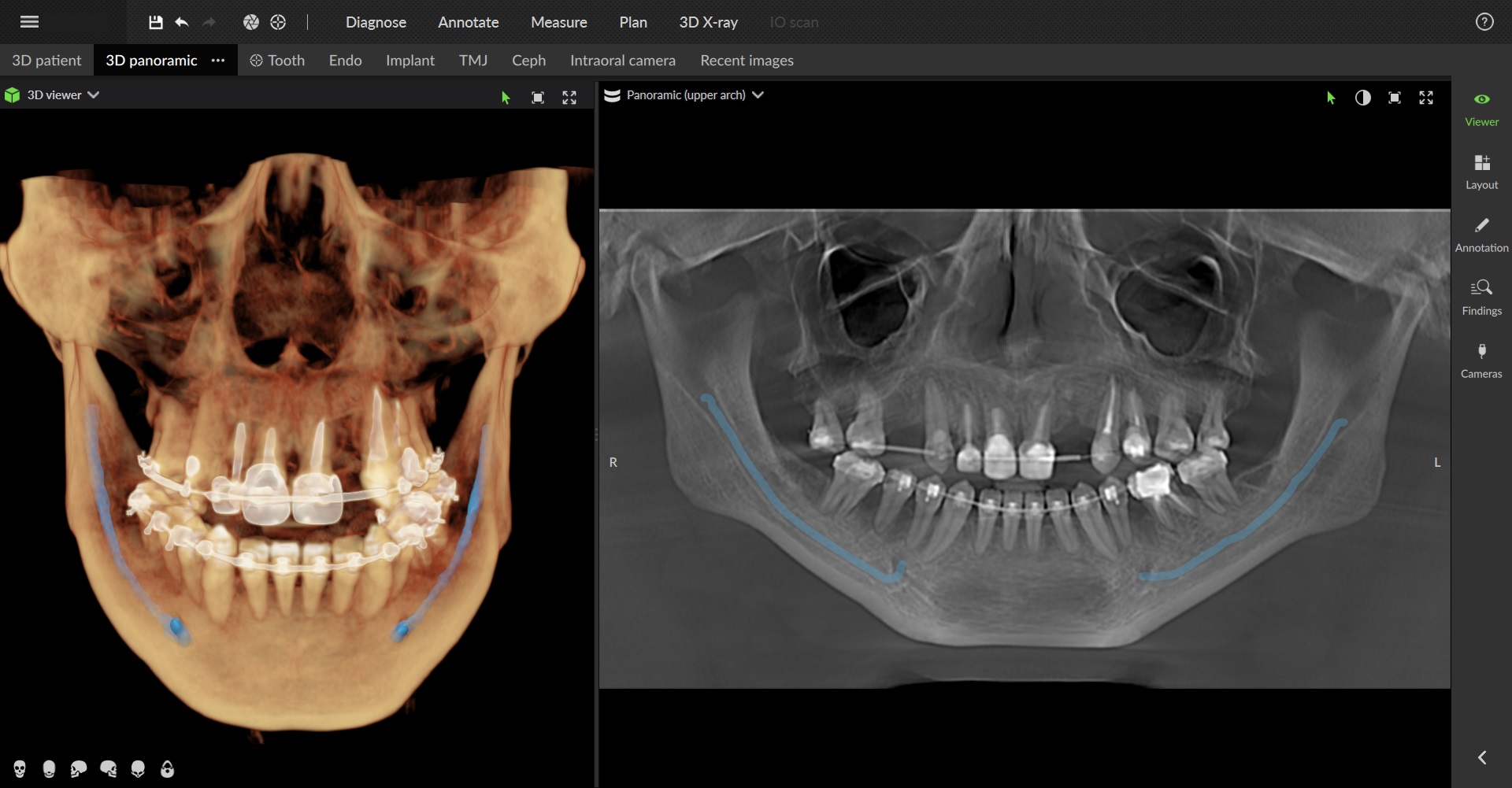Click the save icon in top toolbar
The image size is (1512, 788).
tap(155, 22)
